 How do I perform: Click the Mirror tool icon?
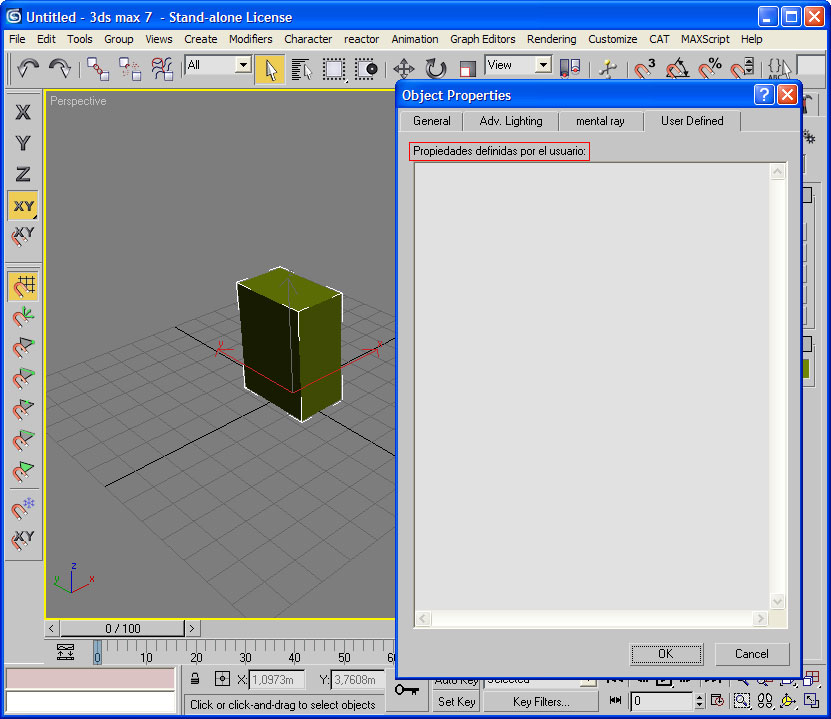(x=570, y=68)
